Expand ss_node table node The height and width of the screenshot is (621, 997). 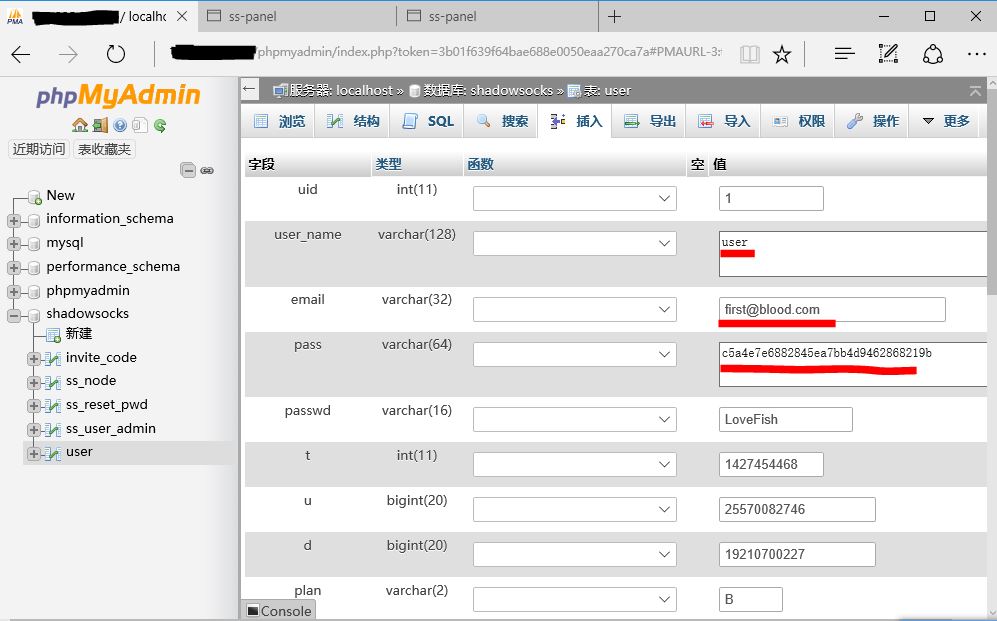(34, 382)
